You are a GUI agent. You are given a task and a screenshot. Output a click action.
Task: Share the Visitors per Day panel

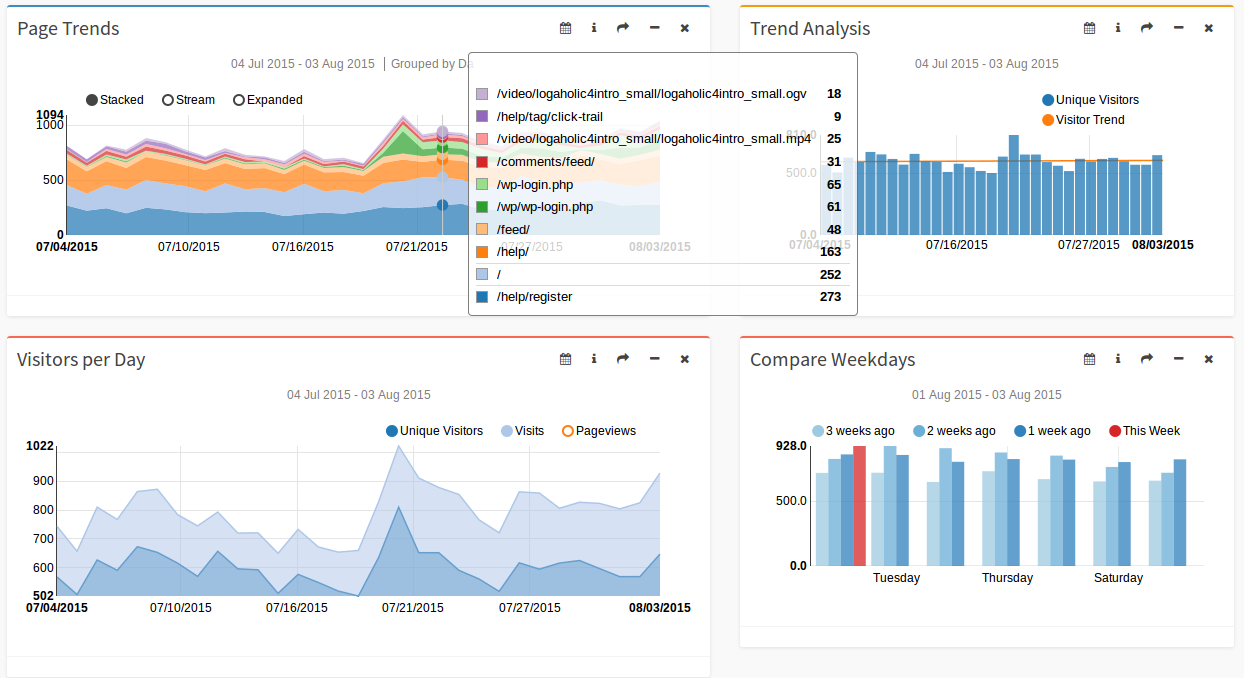(623, 359)
